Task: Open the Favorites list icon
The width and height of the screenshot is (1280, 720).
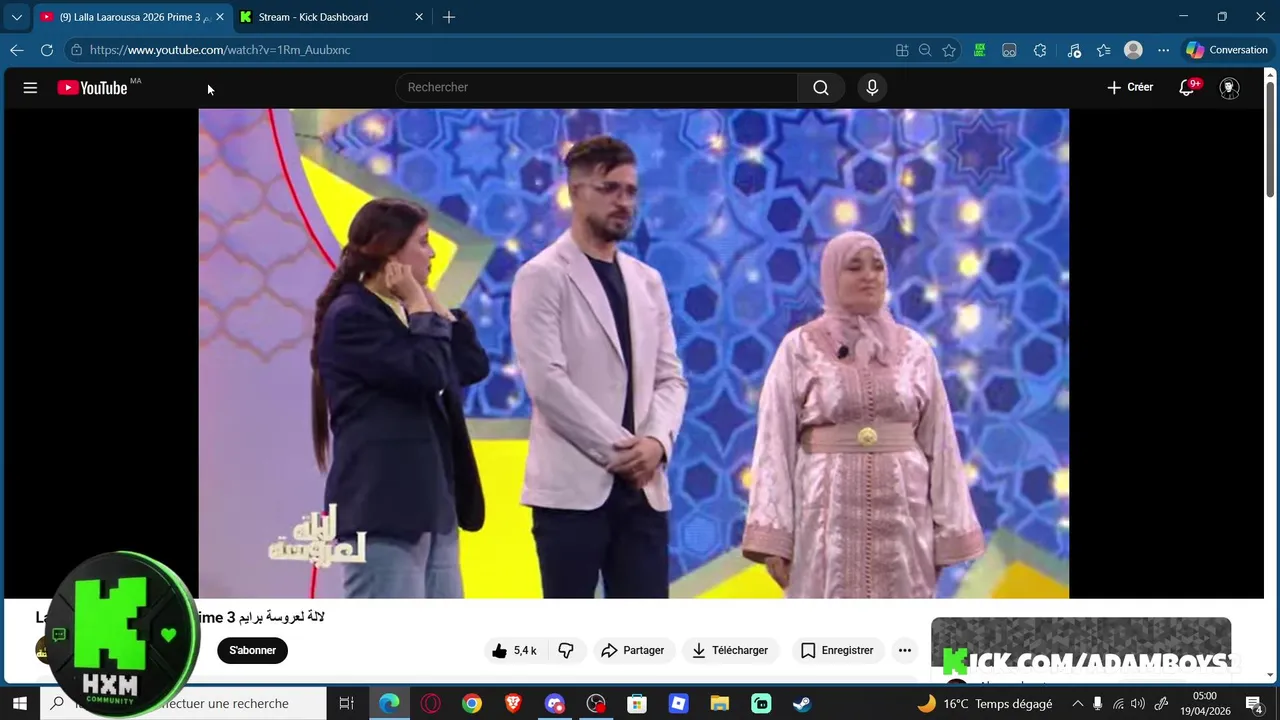Action: pos(1103,50)
